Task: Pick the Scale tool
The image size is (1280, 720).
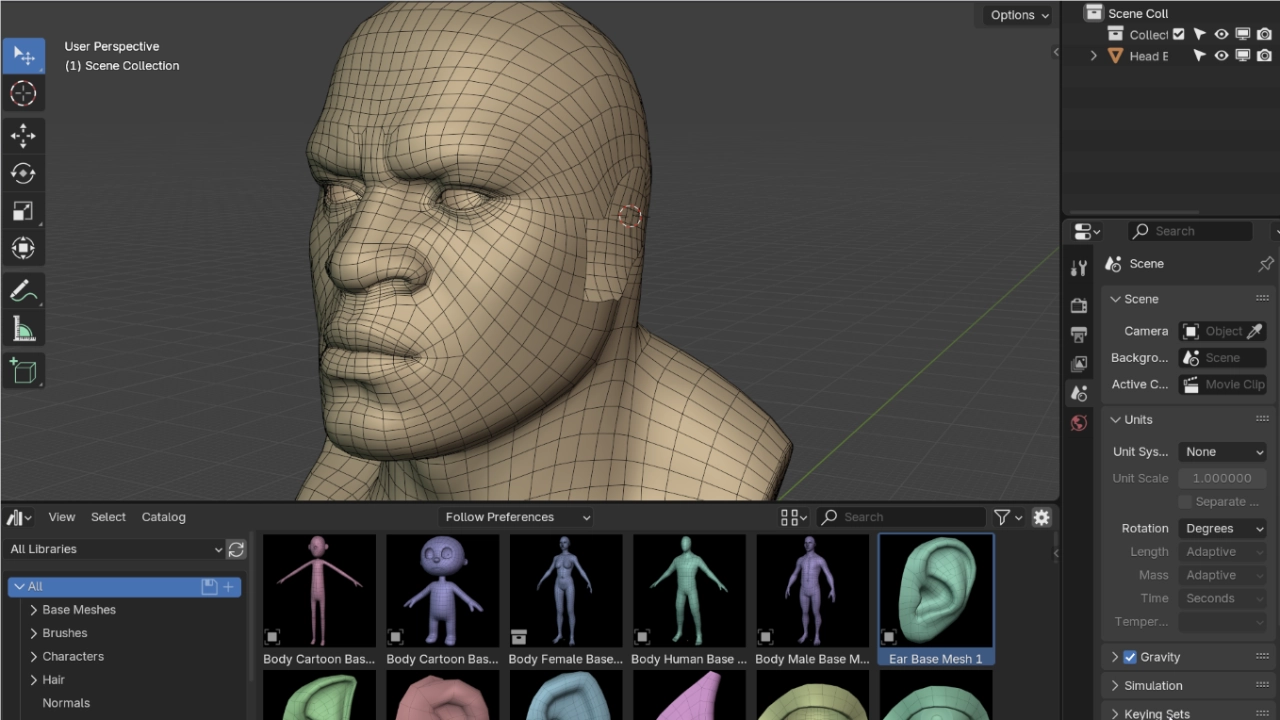Action: (x=23, y=211)
